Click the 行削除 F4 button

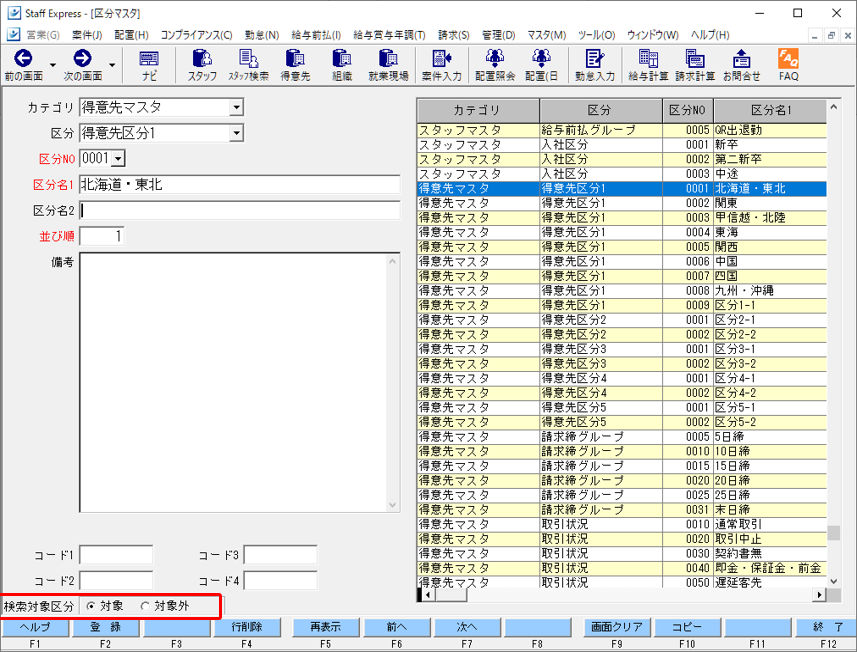246,627
